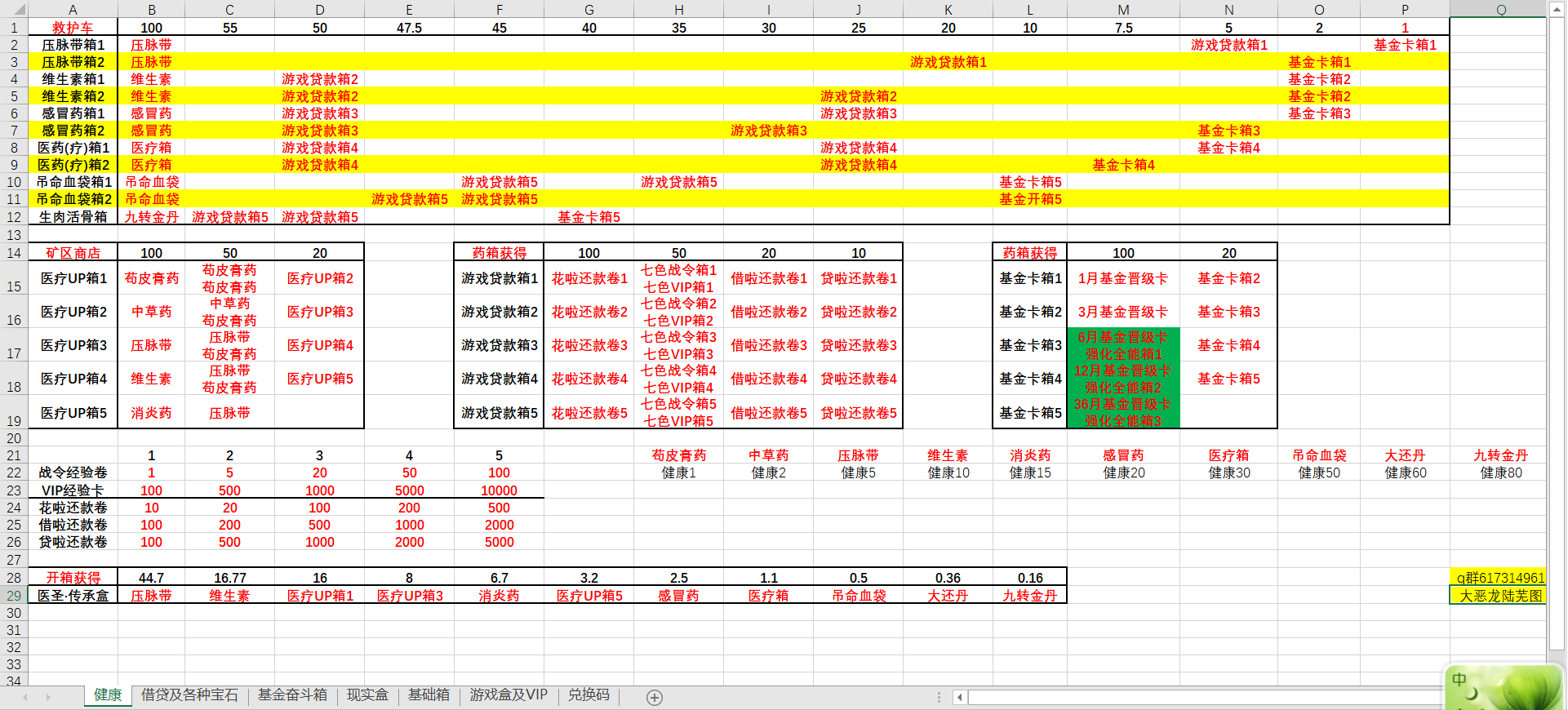Viewport: 1568px width, 710px height.
Task: Select row 20 header
Action: pos(14,438)
